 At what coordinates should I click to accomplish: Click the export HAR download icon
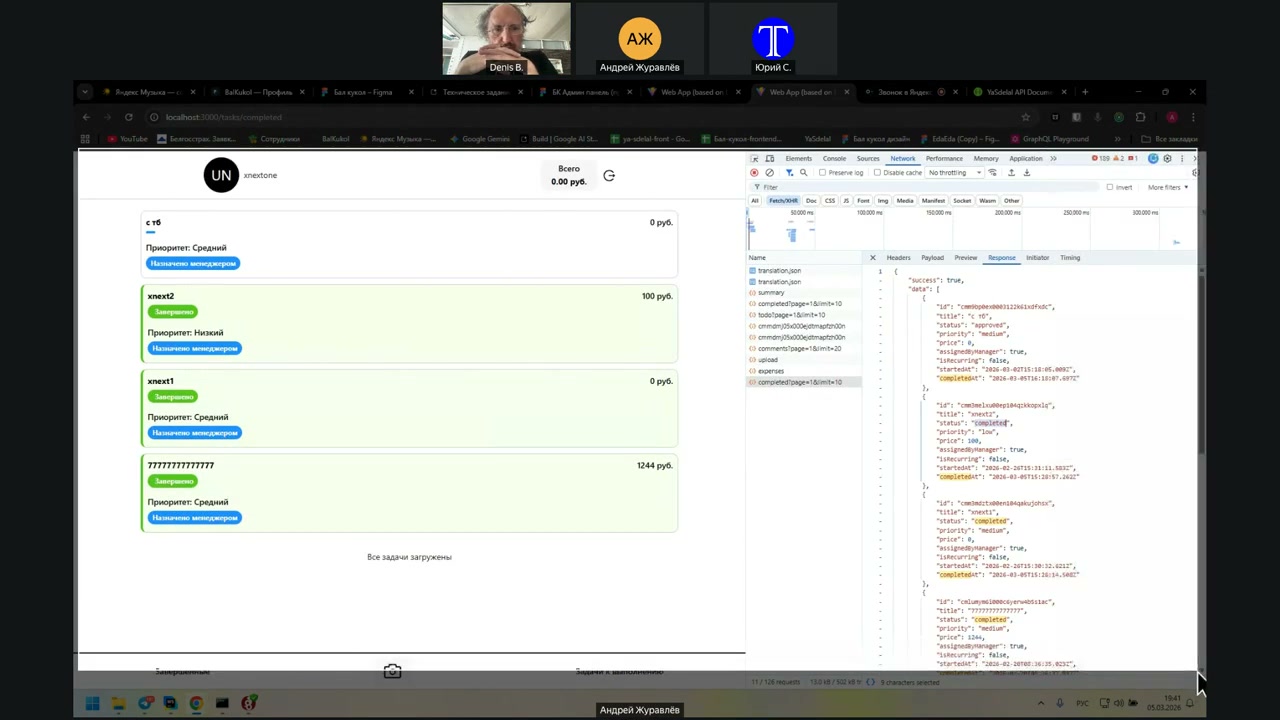click(1026, 173)
